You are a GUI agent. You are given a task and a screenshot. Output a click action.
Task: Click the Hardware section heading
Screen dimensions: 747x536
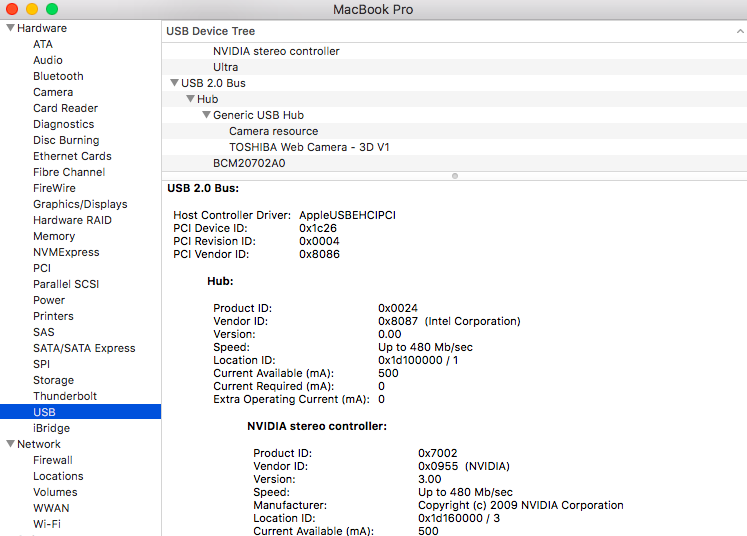[42, 28]
